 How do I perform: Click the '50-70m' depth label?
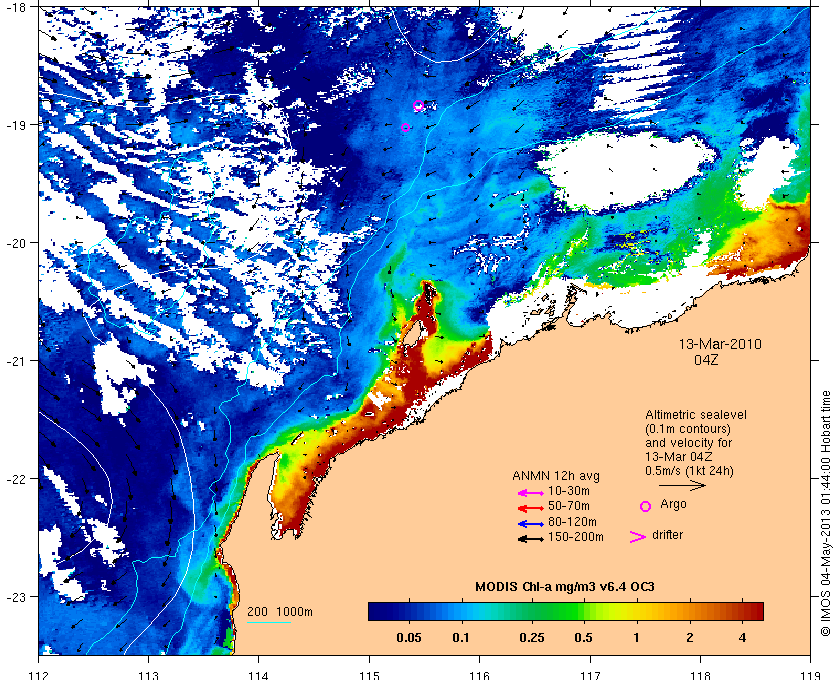[568, 506]
